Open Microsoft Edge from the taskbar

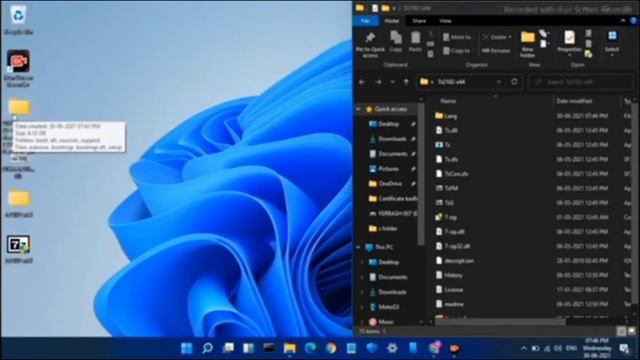coord(310,348)
